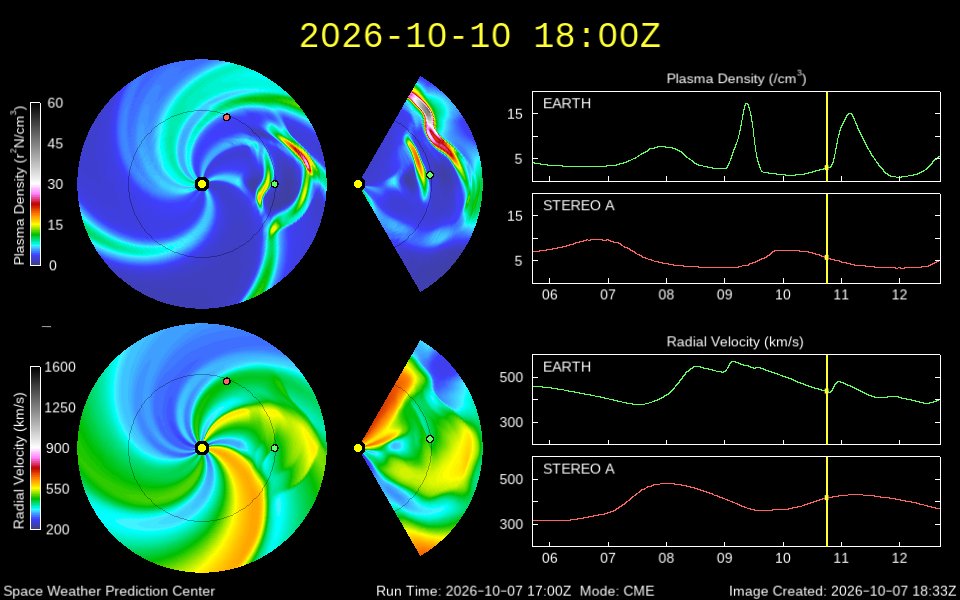
Task: Click the 'Run Time: 2026-10-07 17:00Z' footer text
Action: click(473, 591)
